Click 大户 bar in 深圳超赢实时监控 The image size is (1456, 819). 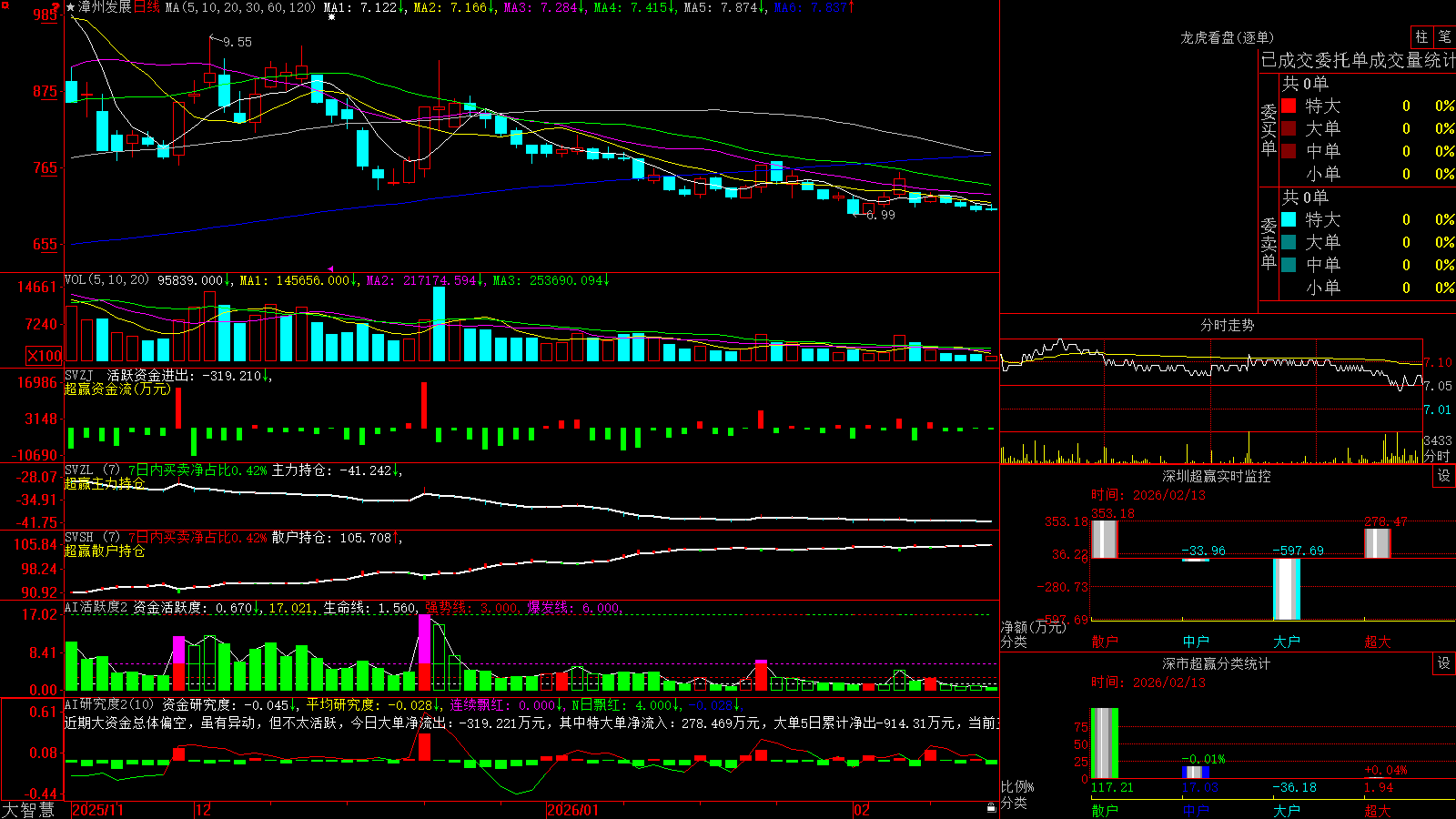[x=1287, y=589]
